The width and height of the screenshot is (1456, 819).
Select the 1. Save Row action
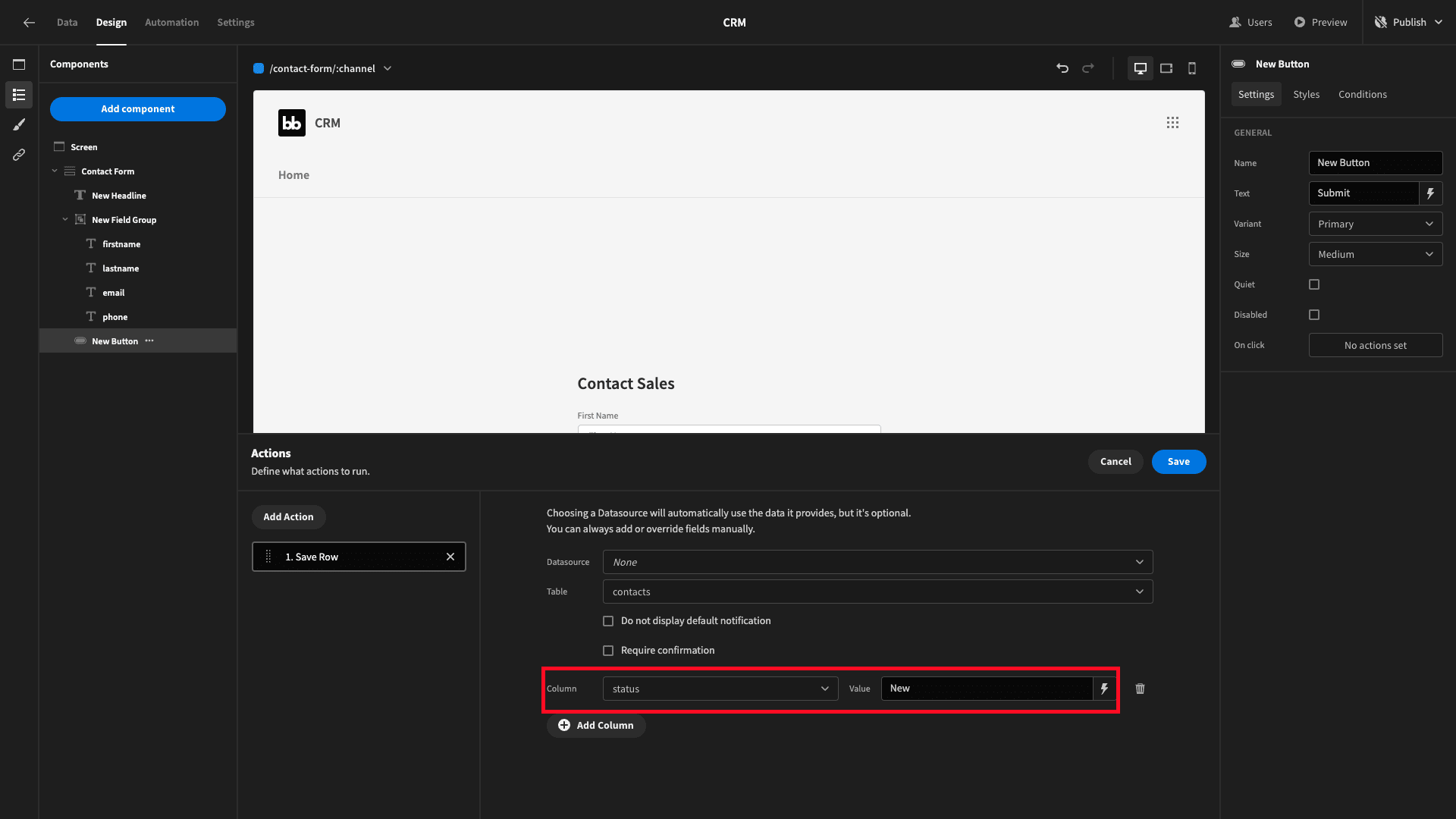[x=359, y=557]
